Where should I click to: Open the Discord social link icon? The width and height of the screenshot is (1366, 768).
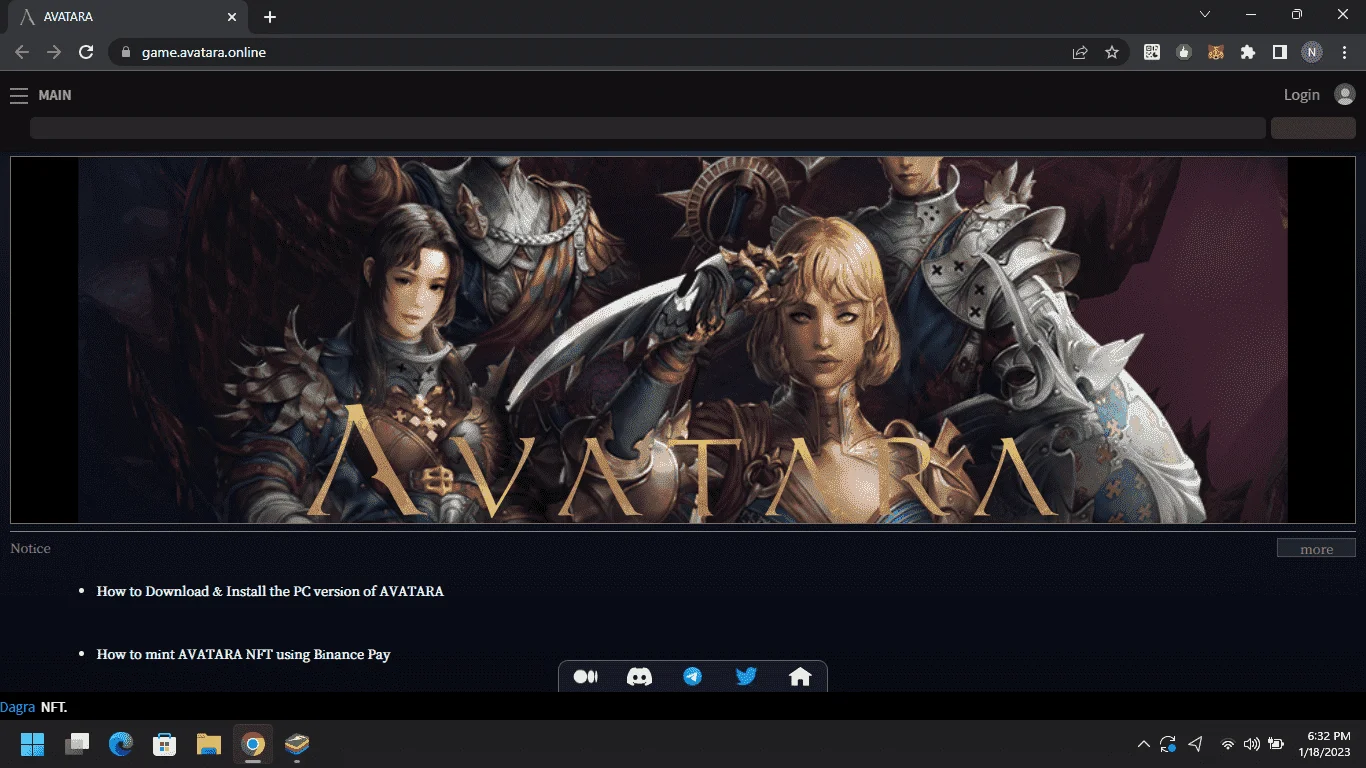pos(639,677)
